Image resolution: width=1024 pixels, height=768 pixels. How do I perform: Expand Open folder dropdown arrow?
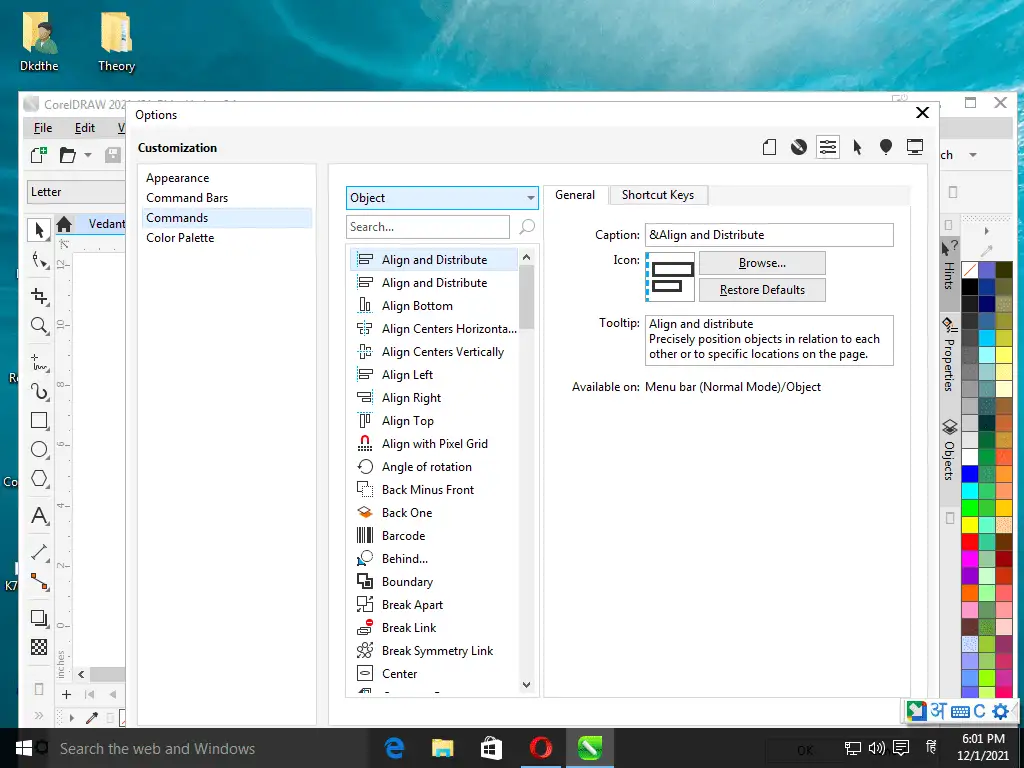click(x=88, y=155)
